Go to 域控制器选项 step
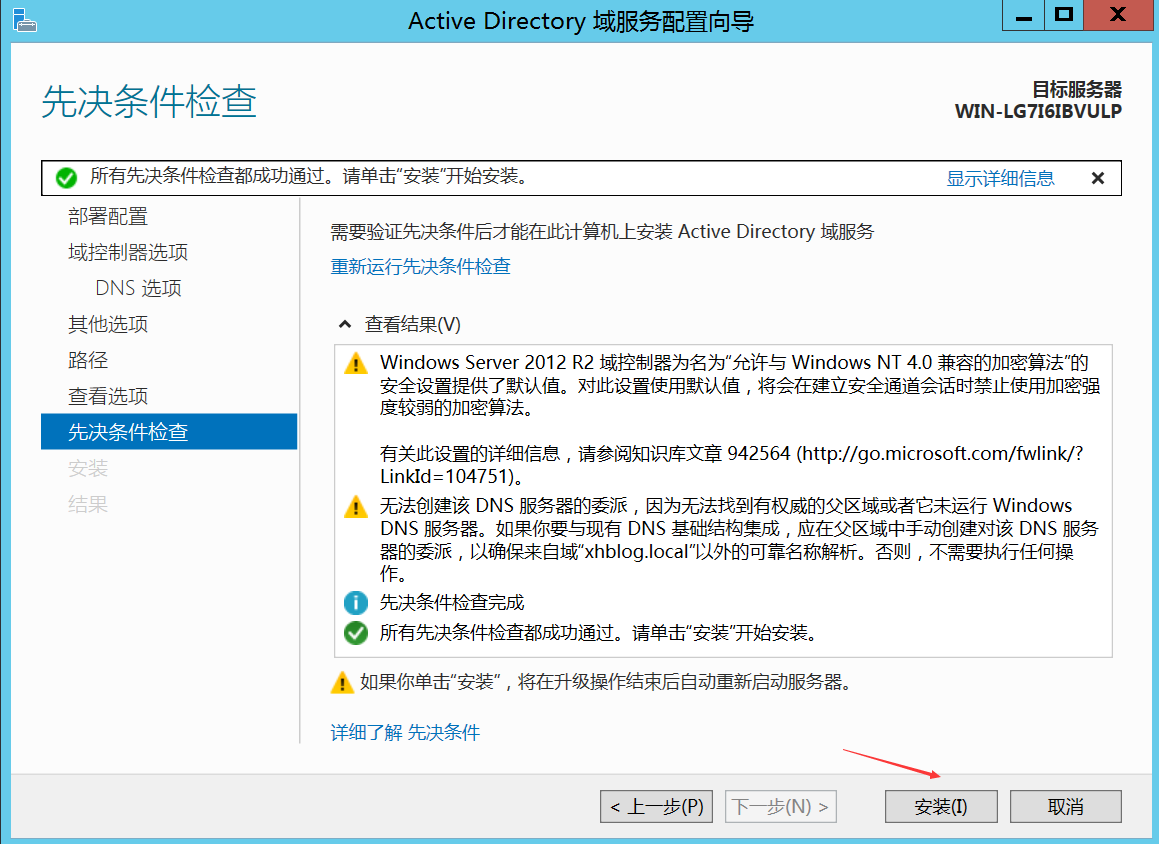1159x844 pixels. pyautogui.click(x=128, y=253)
